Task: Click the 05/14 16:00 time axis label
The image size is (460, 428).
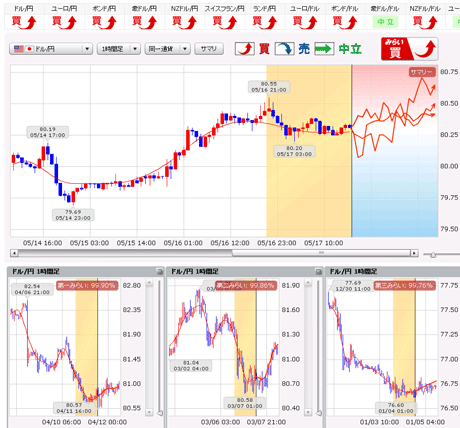Action: 42,243
